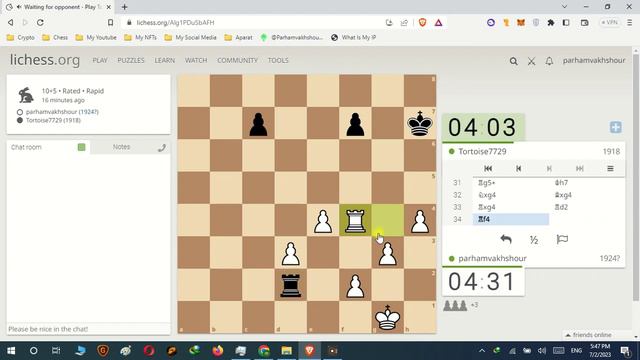Click the black rook on d2
The height and width of the screenshot is (360, 640).
pos(291,285)
